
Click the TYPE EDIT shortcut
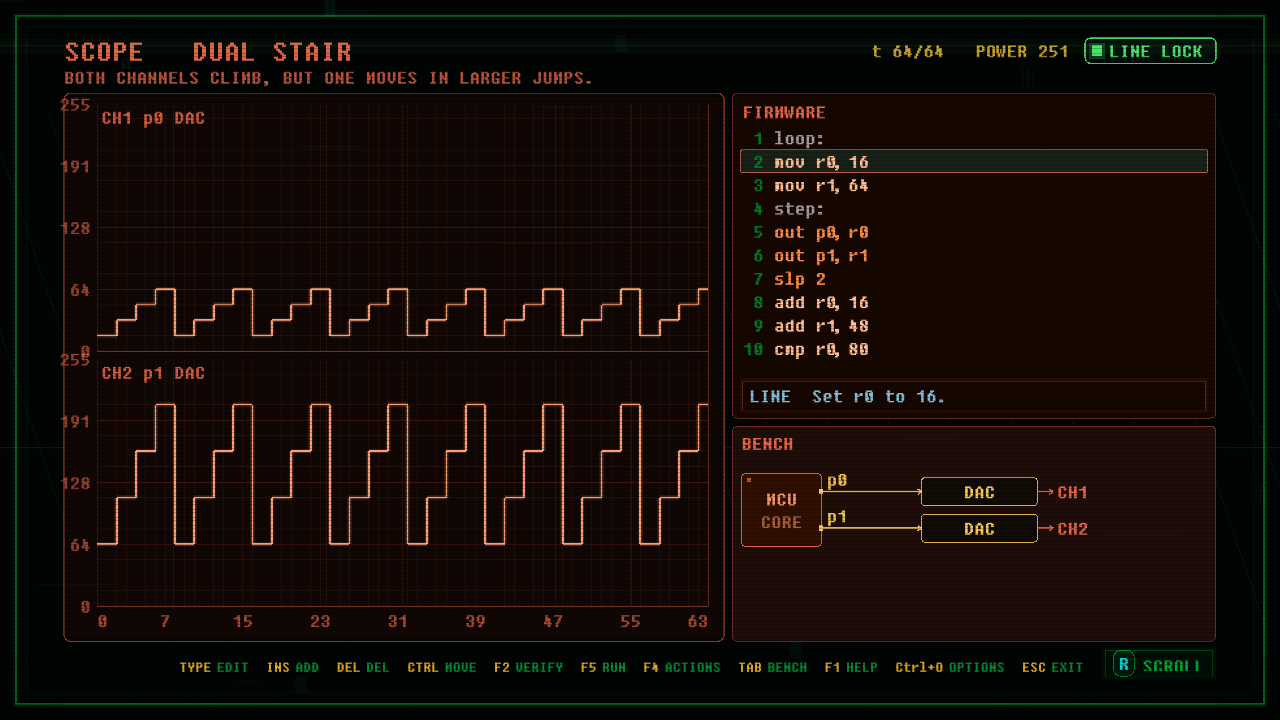point(214,667)
